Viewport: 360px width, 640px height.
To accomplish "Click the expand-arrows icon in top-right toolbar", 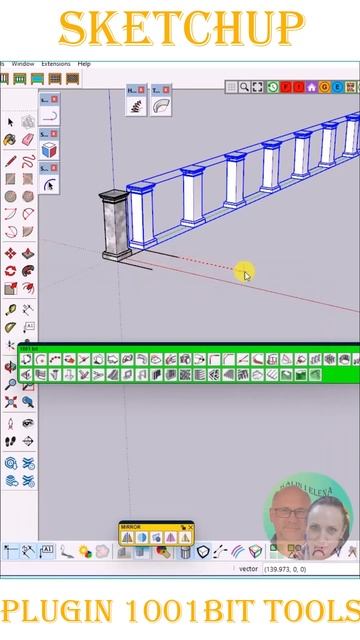I will [x=257, y=87].
